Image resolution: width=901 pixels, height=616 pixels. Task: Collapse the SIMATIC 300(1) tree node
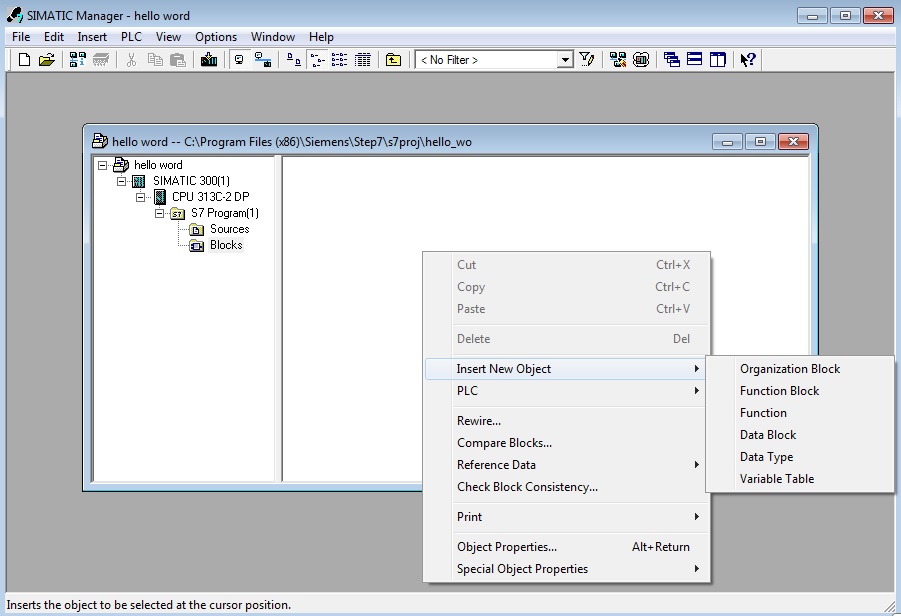tap(122, 181)
